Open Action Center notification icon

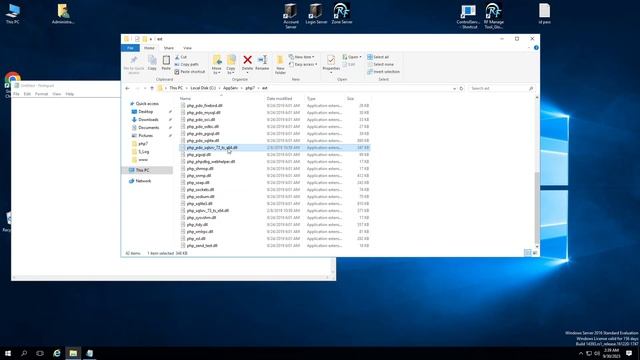point(629,353)
